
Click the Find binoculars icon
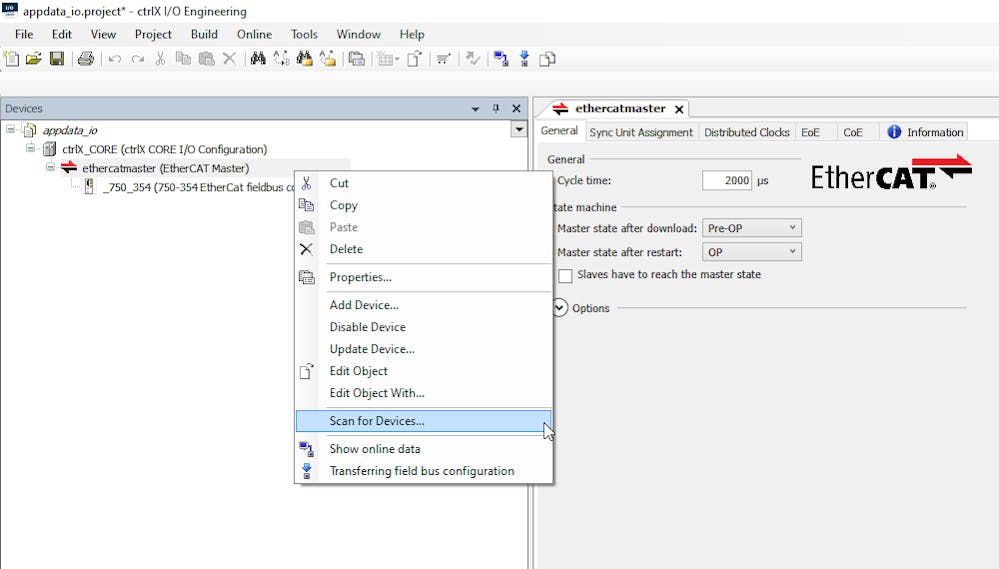pos(258,59)
